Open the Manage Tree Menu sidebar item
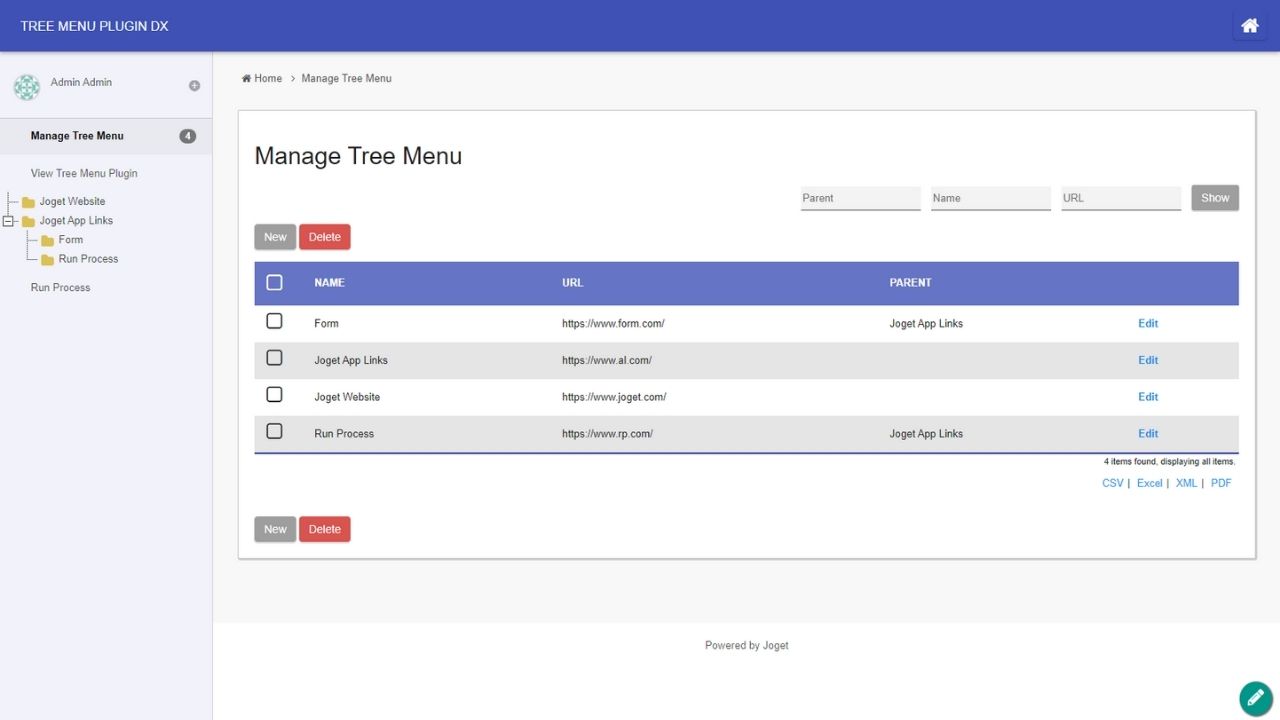 [77, 136]
